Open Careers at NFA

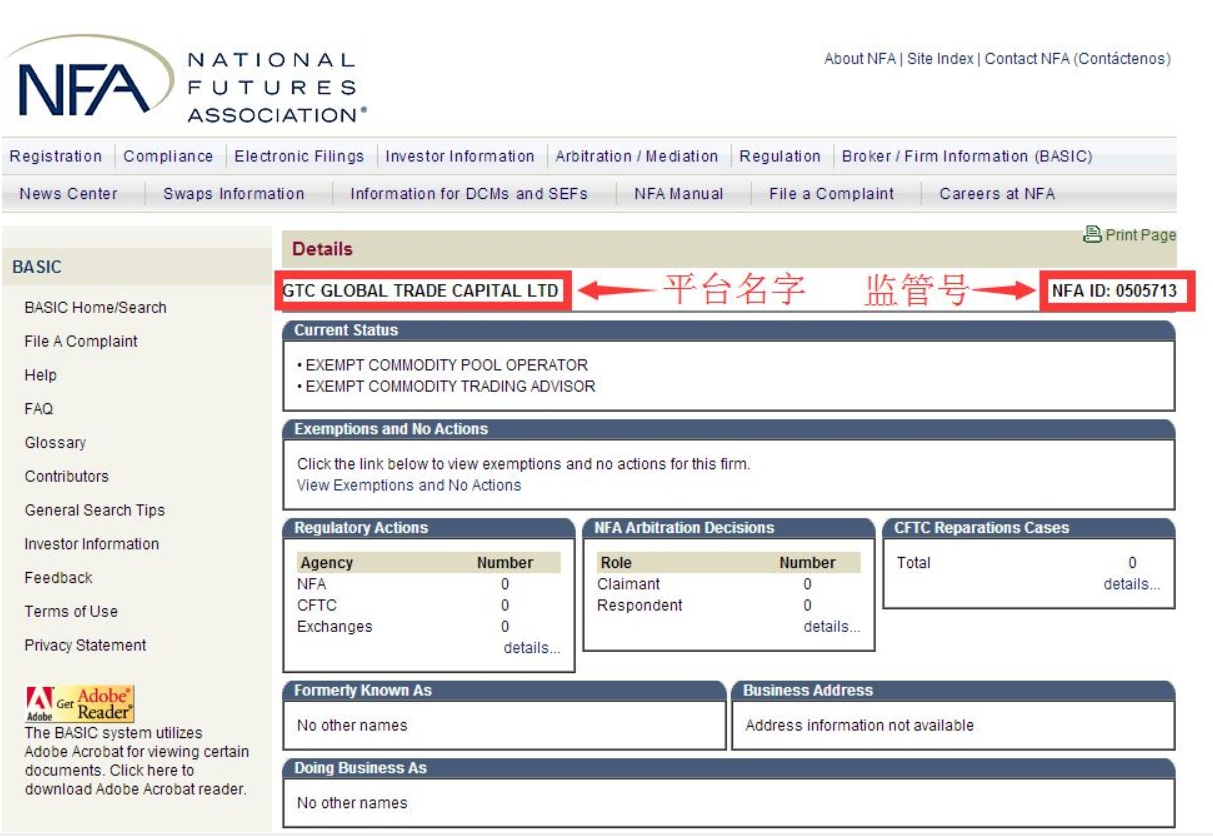tap(997, 194)
